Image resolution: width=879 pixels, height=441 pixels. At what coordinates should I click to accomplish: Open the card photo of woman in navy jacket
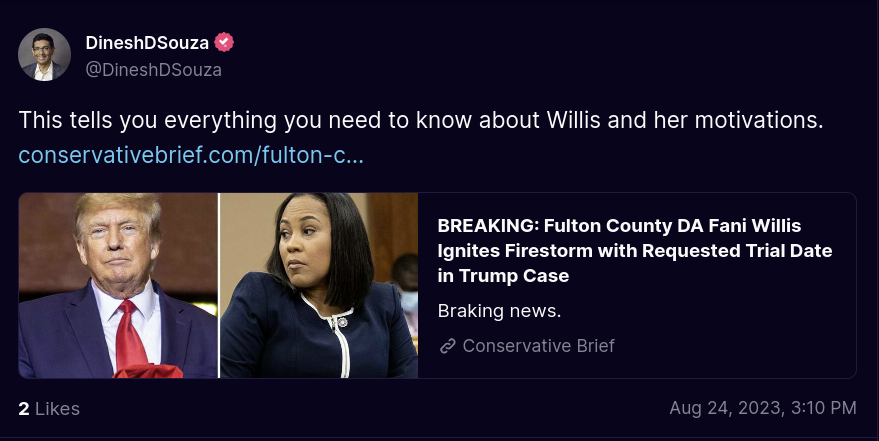319,285
